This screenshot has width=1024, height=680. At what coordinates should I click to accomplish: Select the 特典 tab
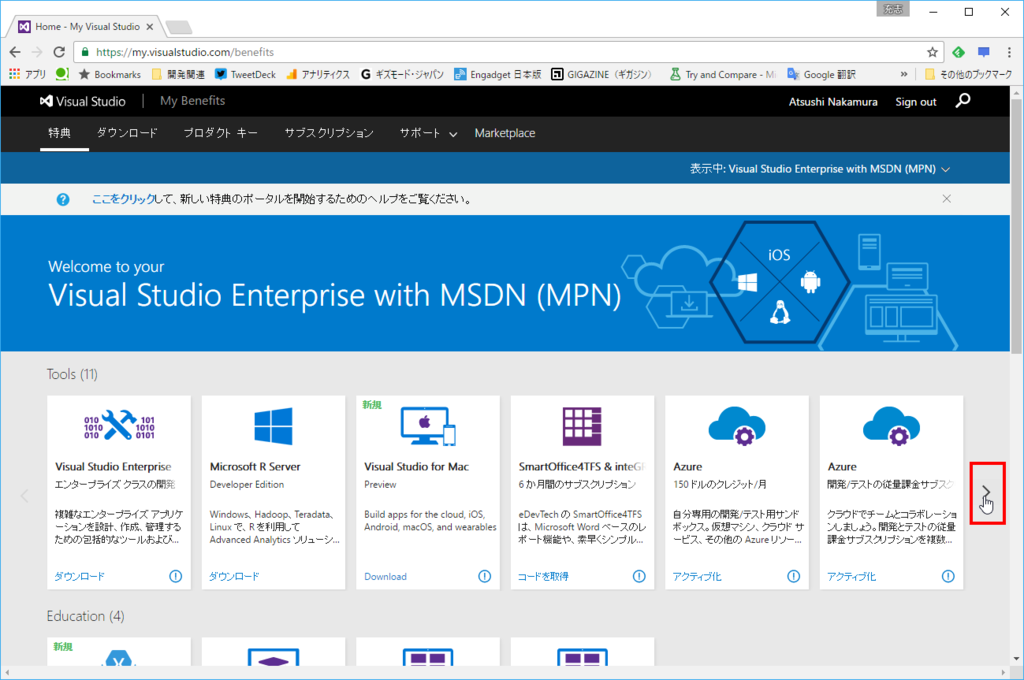(x=59, y=133)
